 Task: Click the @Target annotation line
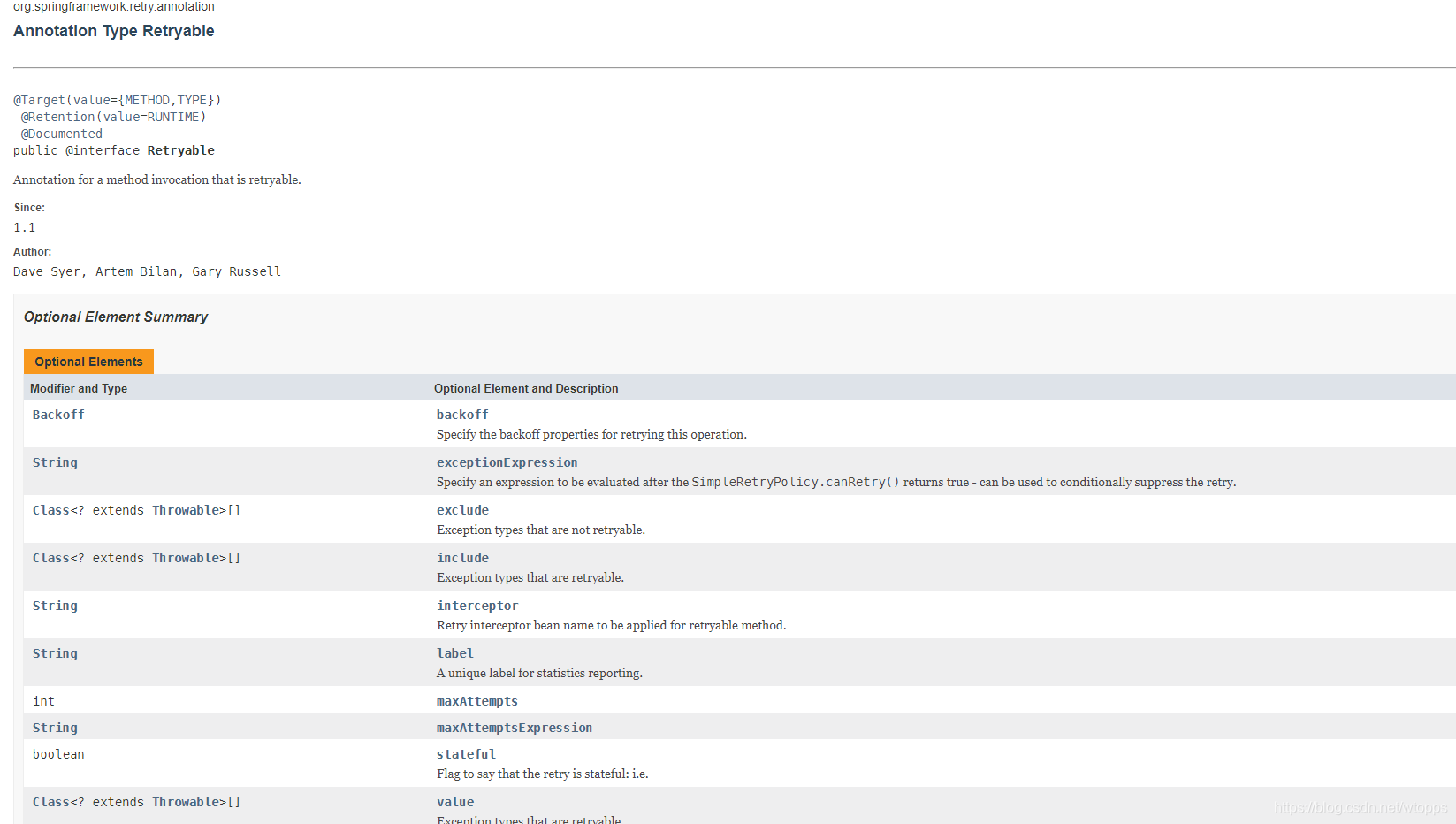tap(118, 100)
